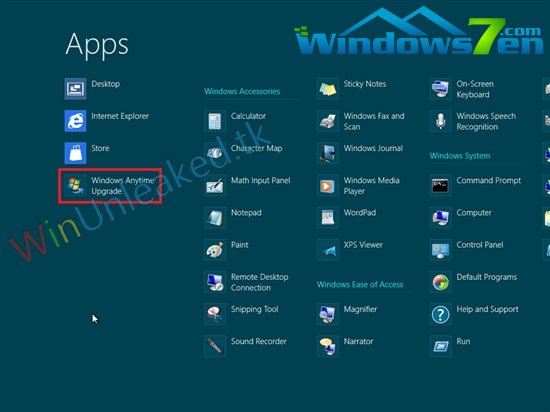Click the Sound Recorder label
Viewport: 550px width, 412px height.
[259, 342]
